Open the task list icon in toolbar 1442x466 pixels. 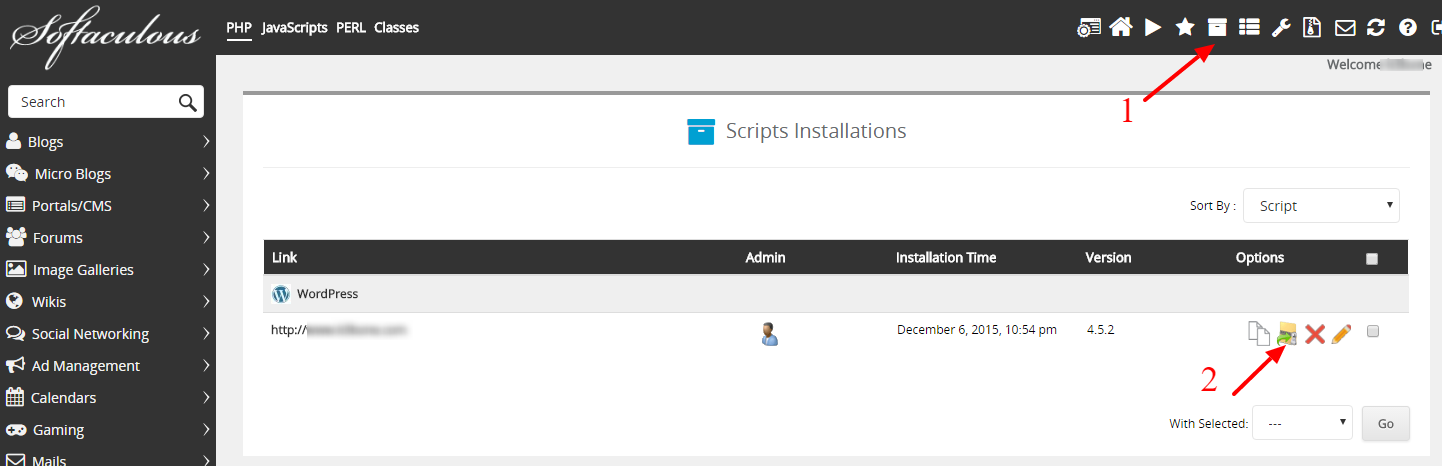tap(1249, 28)
